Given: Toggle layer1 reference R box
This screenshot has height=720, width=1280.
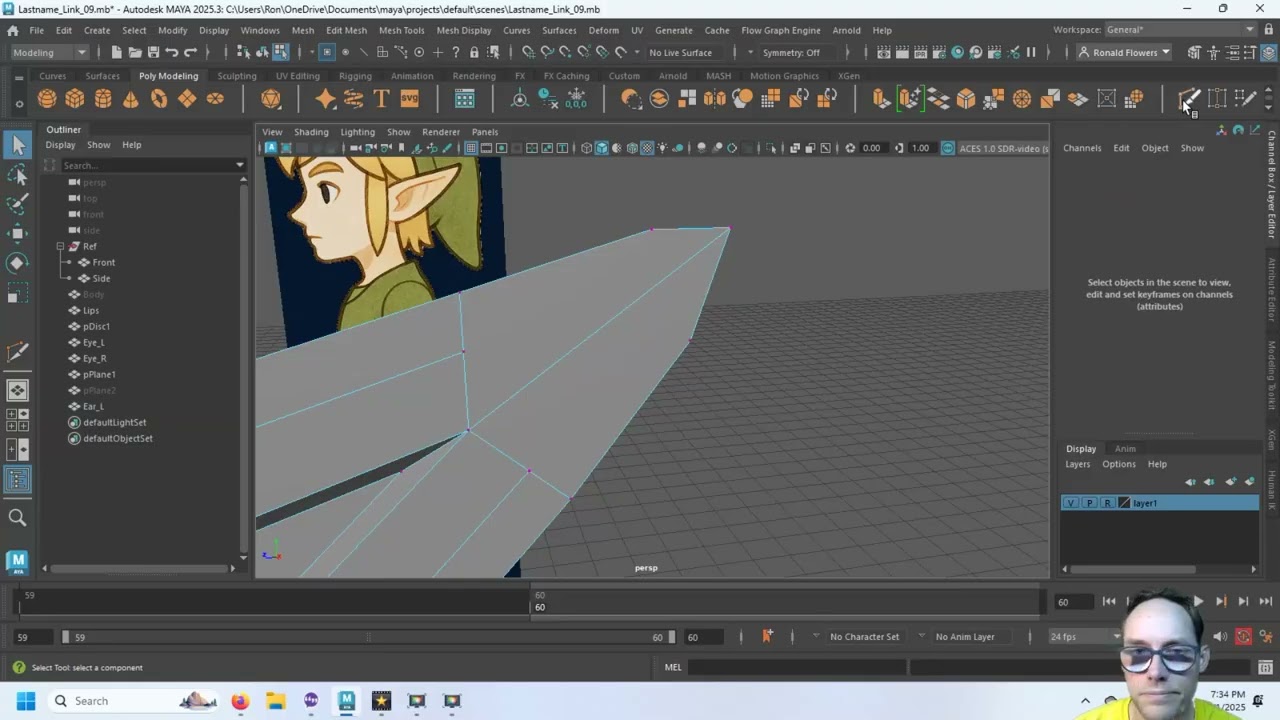Looking at the screenshot, I should point(1107,503).
